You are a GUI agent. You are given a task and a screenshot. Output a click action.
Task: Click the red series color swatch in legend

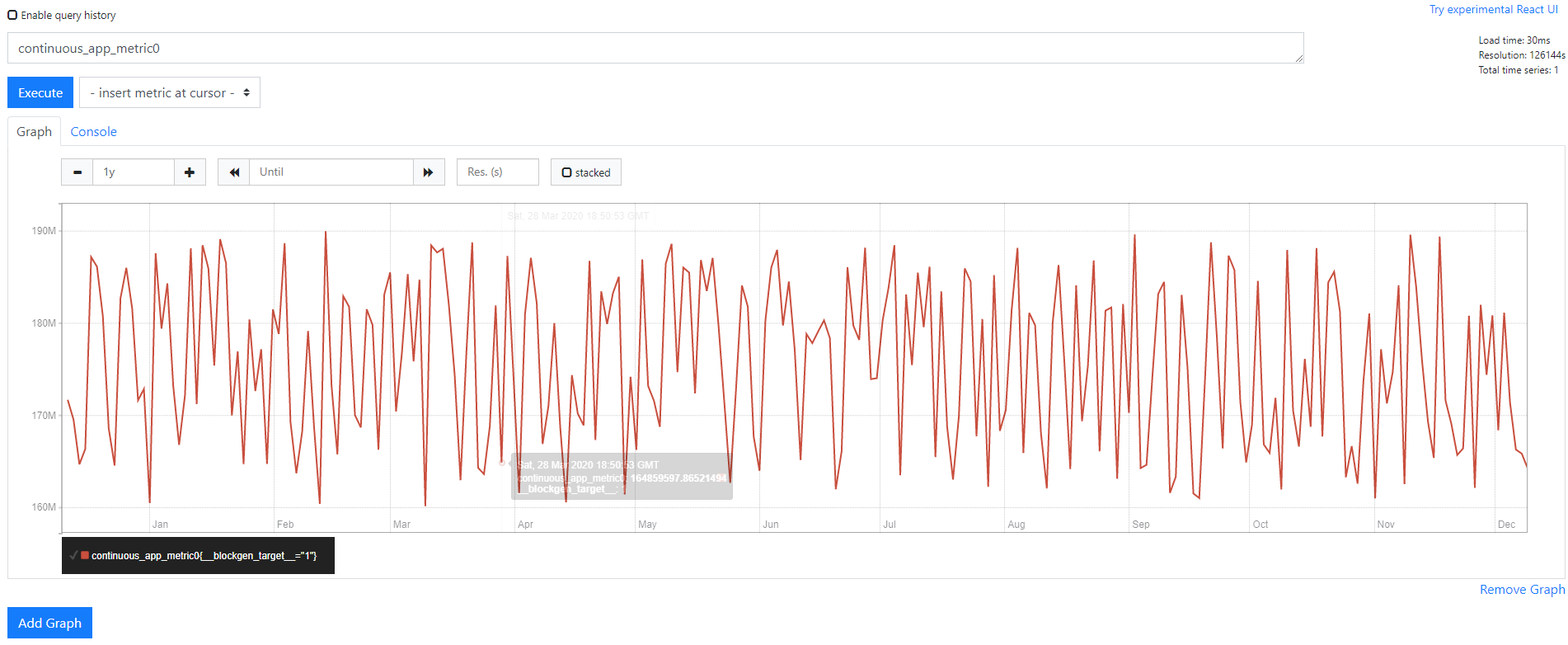tap(85, 555)
